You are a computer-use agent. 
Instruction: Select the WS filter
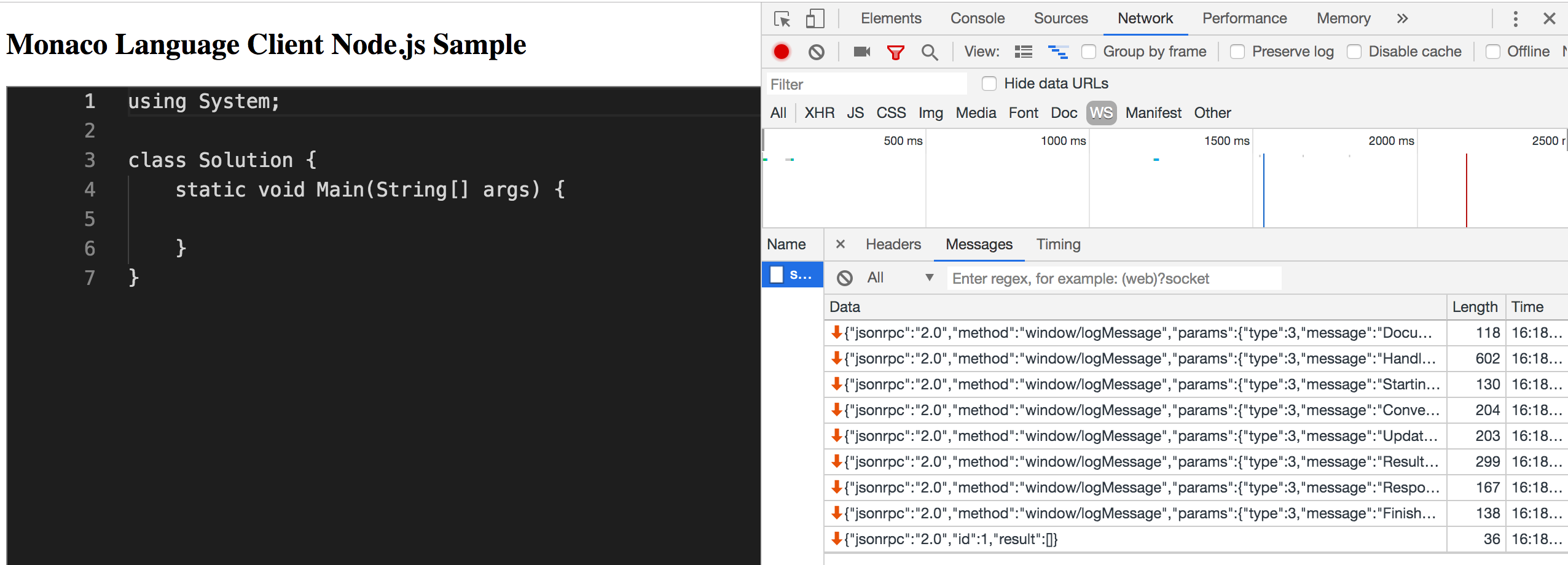coord(1101,113)
